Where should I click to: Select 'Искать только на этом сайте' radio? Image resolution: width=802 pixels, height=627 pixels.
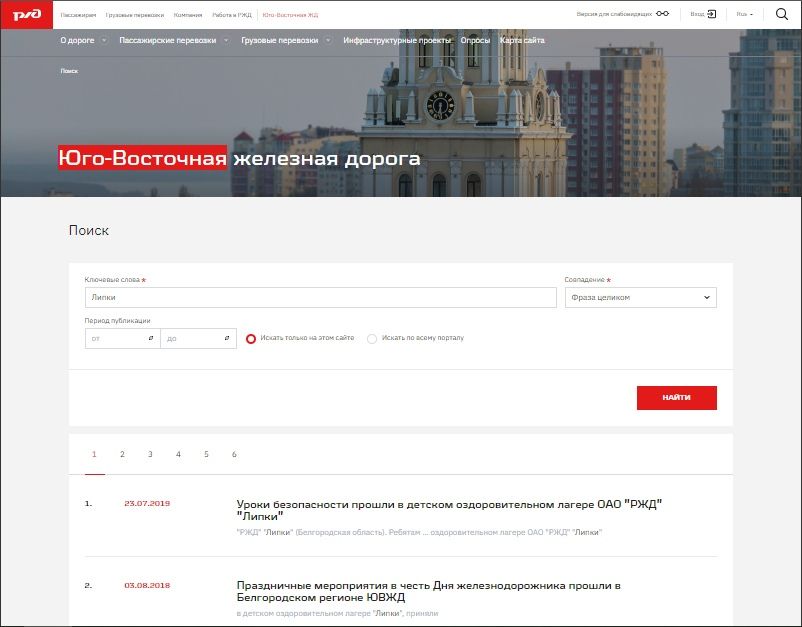pyautogui.click(x=252, y=339)
